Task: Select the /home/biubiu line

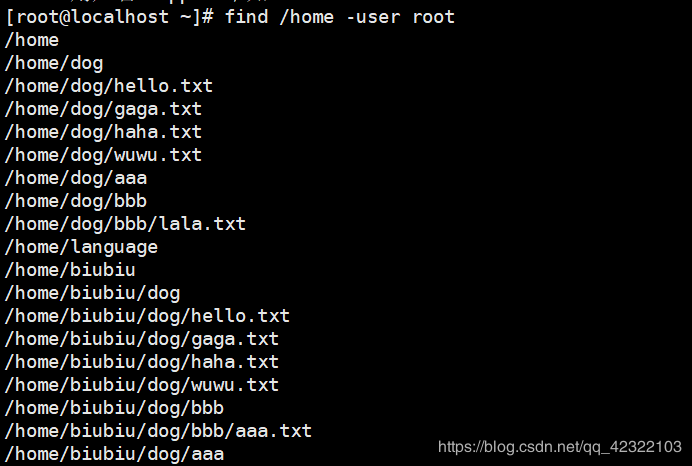Action: tap(70, 270)
